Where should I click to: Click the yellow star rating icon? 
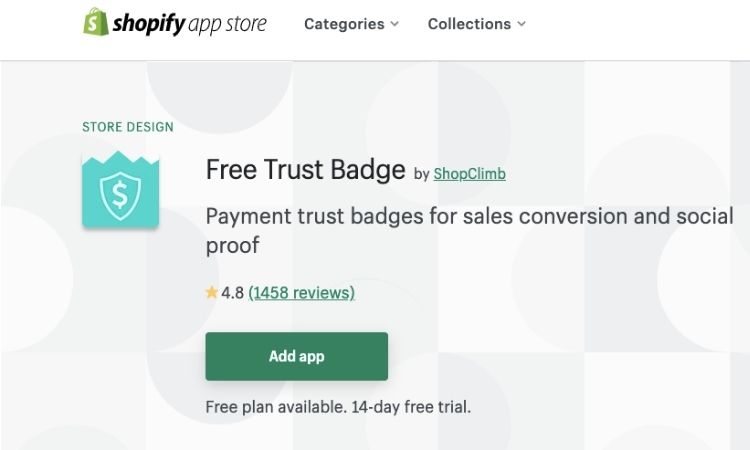211,292
